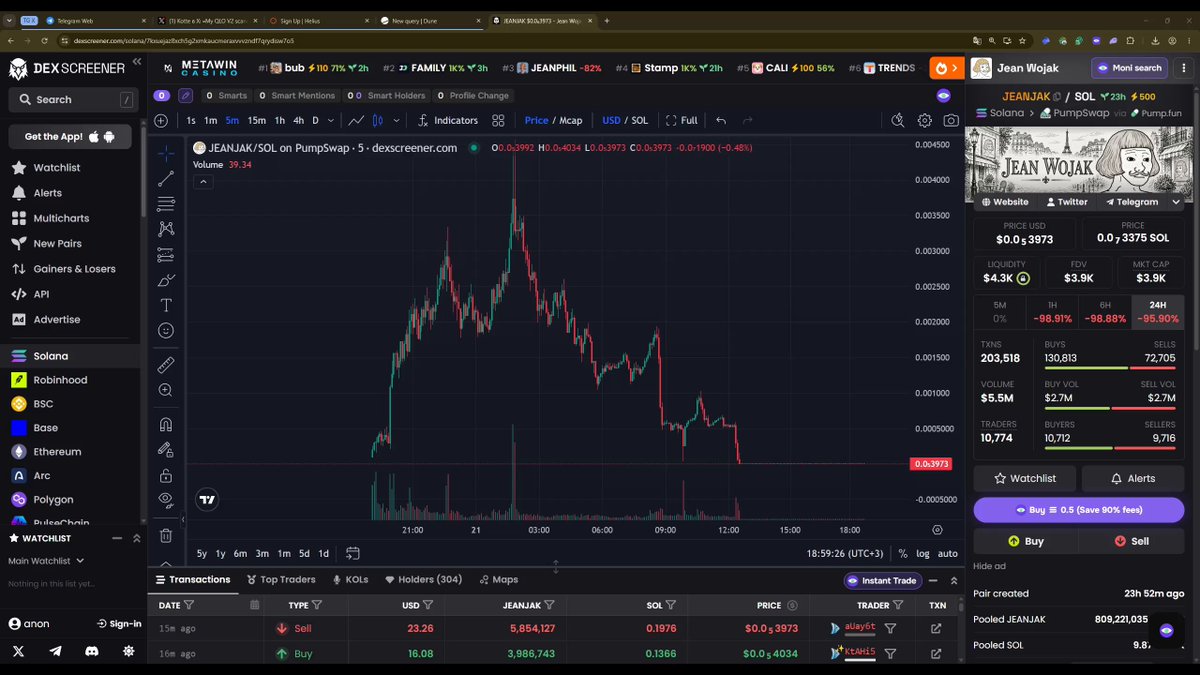Toggle magnet mode for drawings

[x=166, y=424]
